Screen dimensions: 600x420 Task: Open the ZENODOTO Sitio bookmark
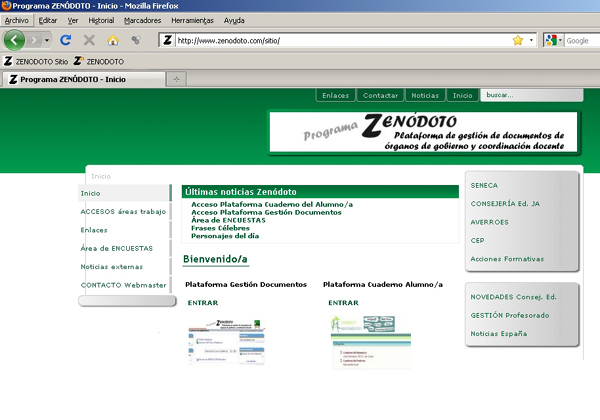coord(36,61)
